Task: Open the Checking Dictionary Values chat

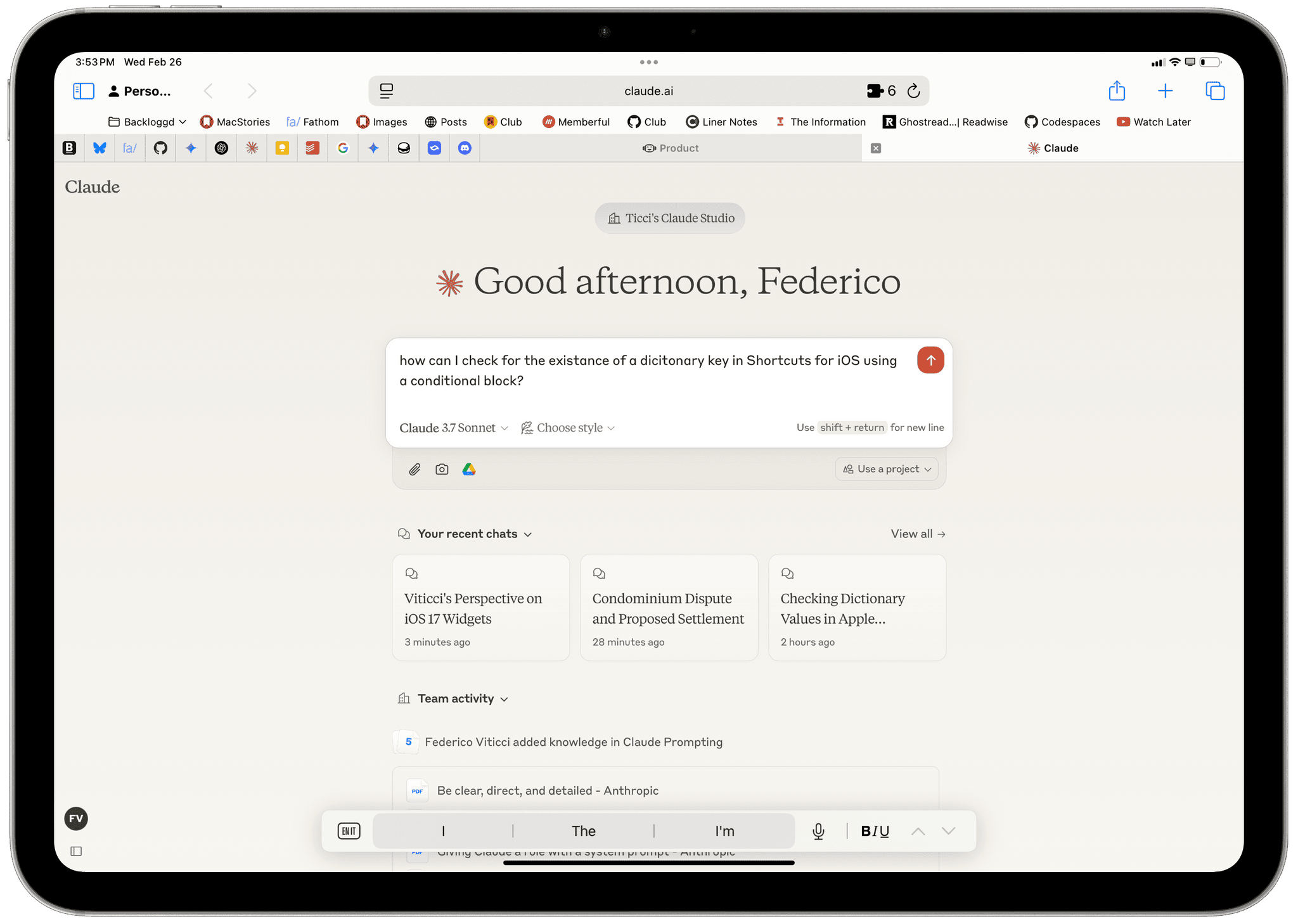Action: (858, 608)
